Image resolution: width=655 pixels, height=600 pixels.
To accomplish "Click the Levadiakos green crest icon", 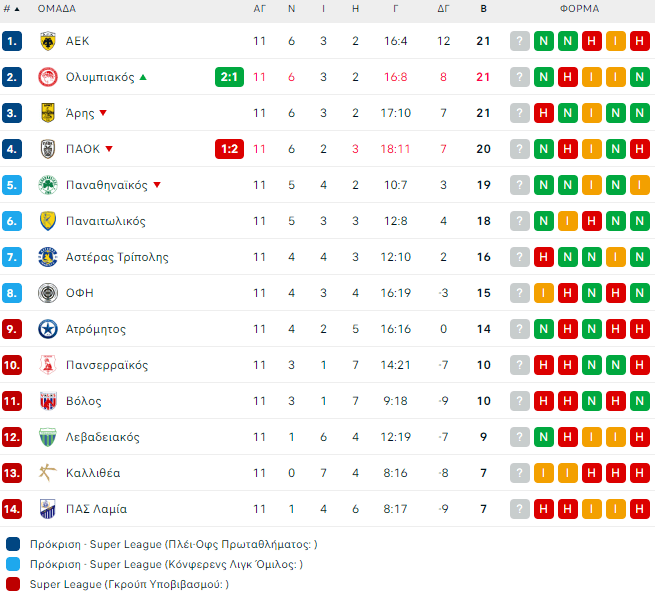I will click(x=47, y=437).
